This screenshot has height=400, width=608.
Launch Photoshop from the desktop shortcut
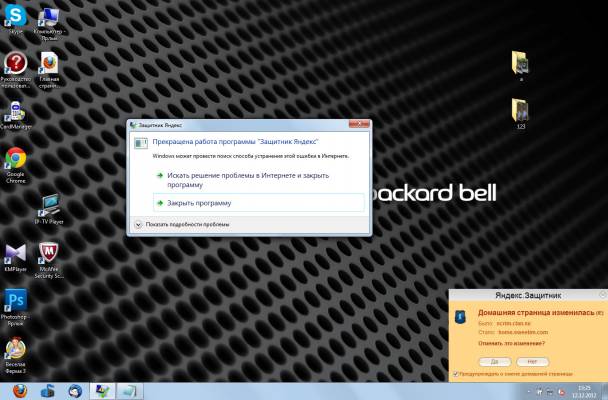[16, 307]
